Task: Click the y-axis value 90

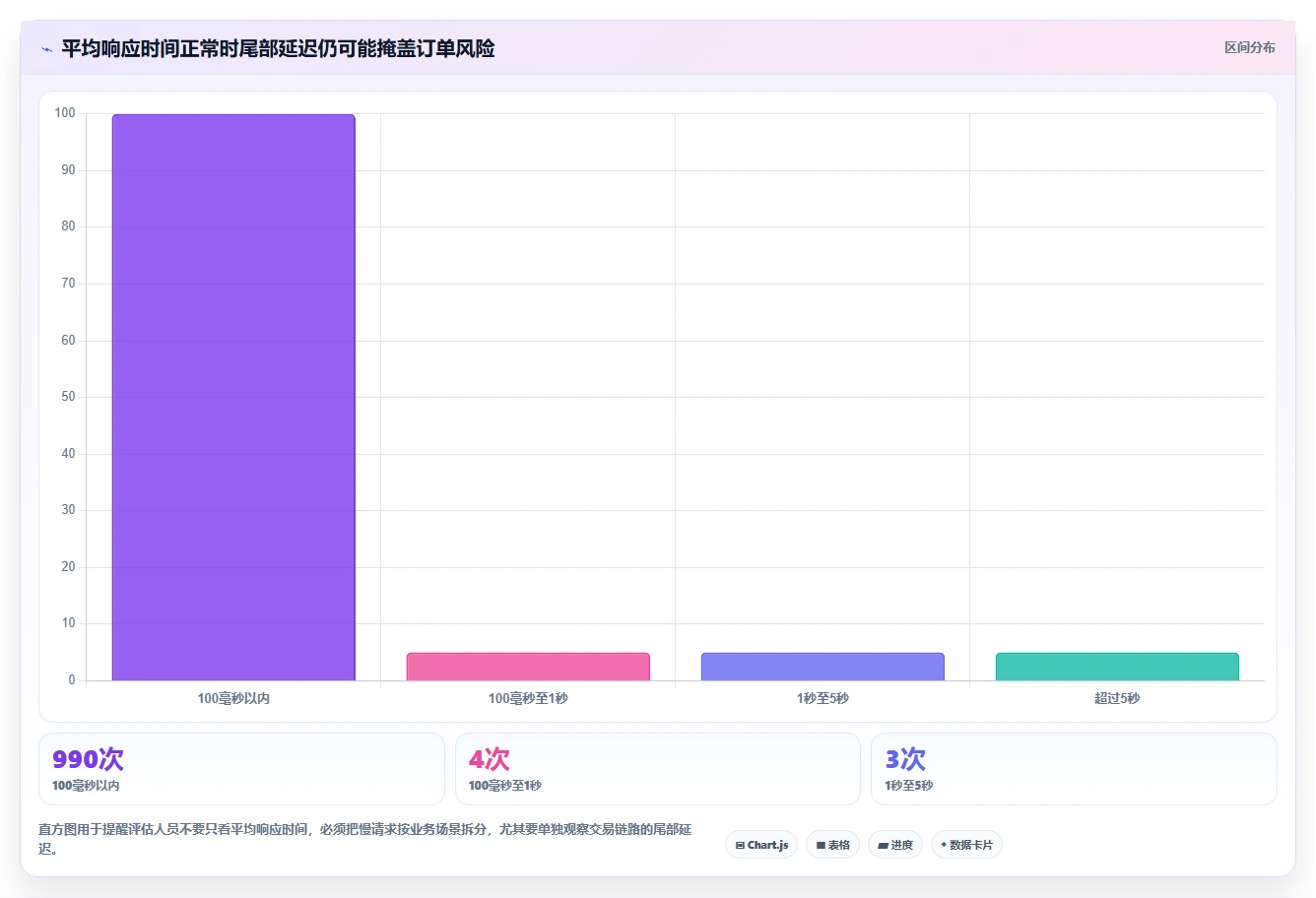Action: tap(68, 170)
